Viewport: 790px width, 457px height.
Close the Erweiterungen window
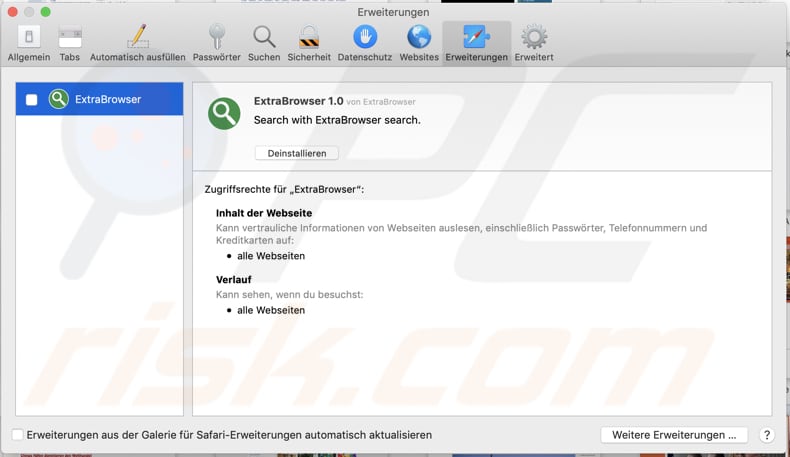pos(13,12)
